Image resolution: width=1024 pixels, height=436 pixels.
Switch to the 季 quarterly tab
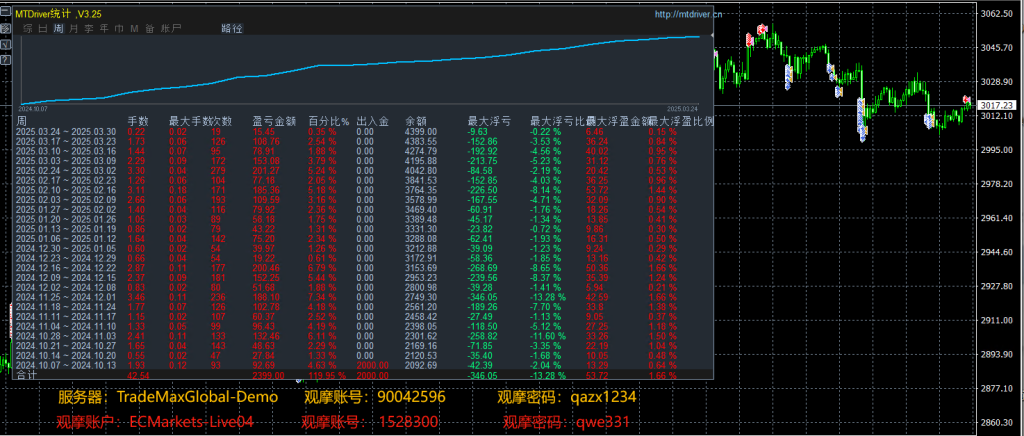[89, 29]
